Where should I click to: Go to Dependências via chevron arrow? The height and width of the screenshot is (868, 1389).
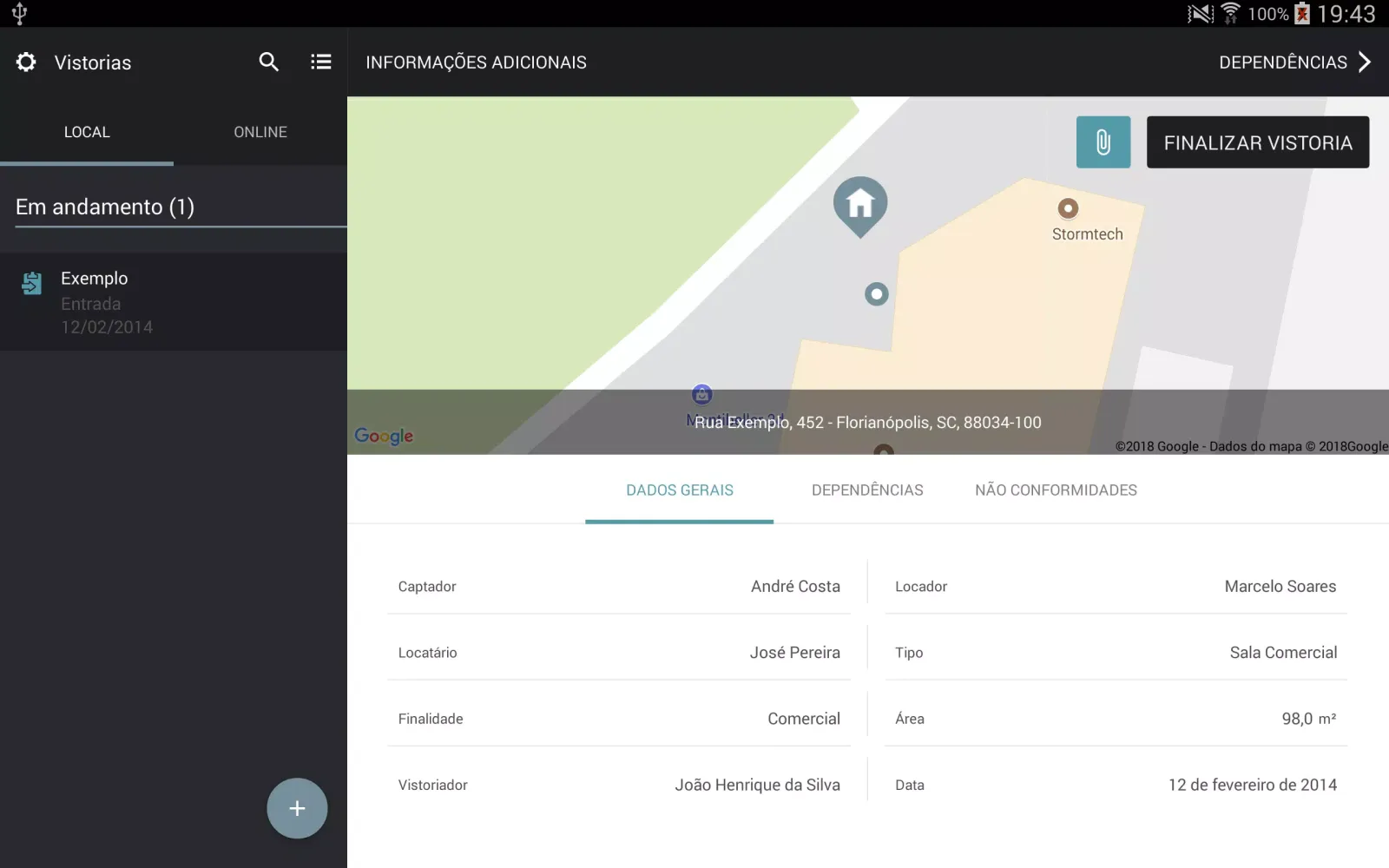1365,62
